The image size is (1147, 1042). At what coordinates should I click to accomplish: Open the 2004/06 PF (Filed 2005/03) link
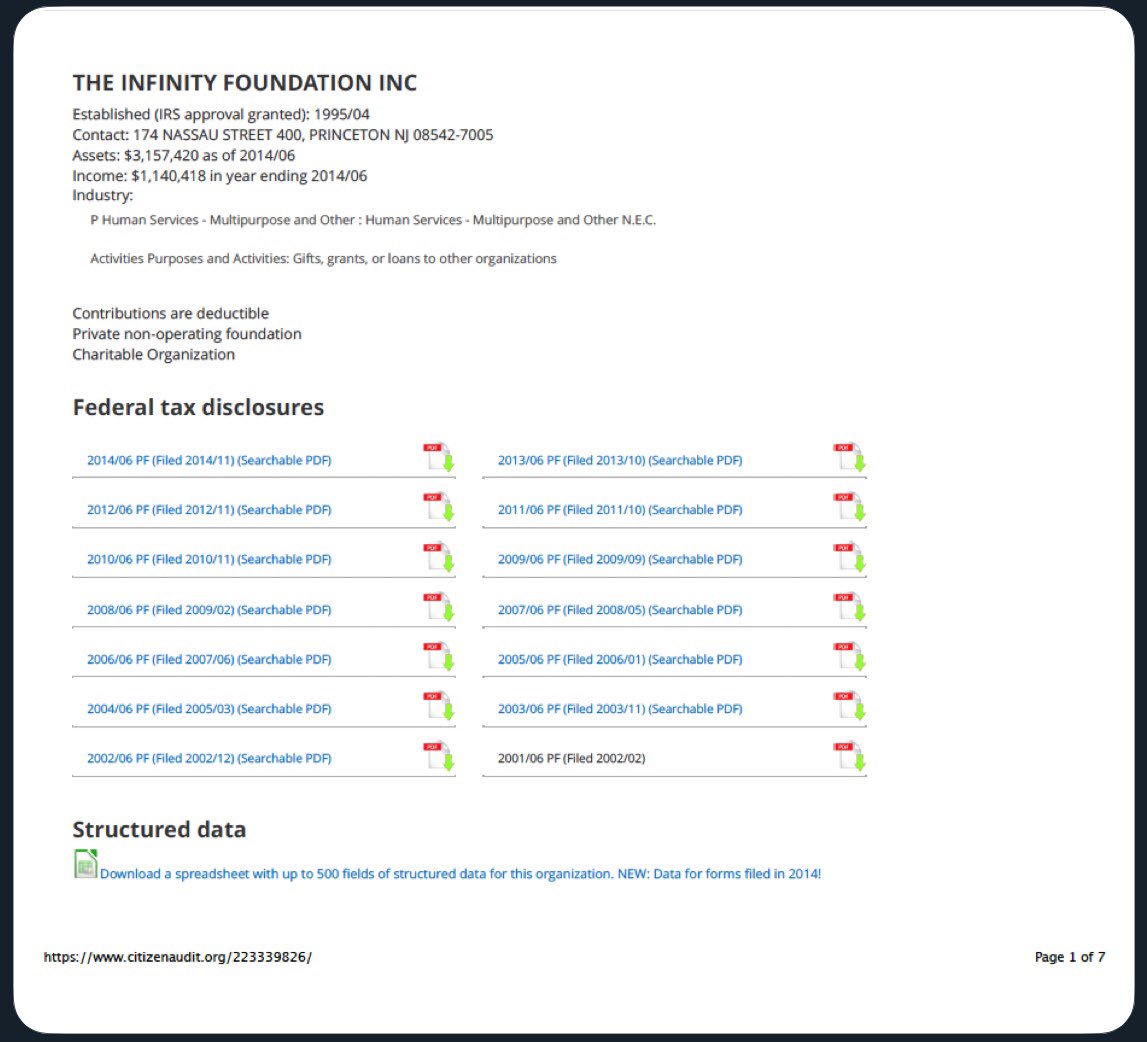point(209,708)
